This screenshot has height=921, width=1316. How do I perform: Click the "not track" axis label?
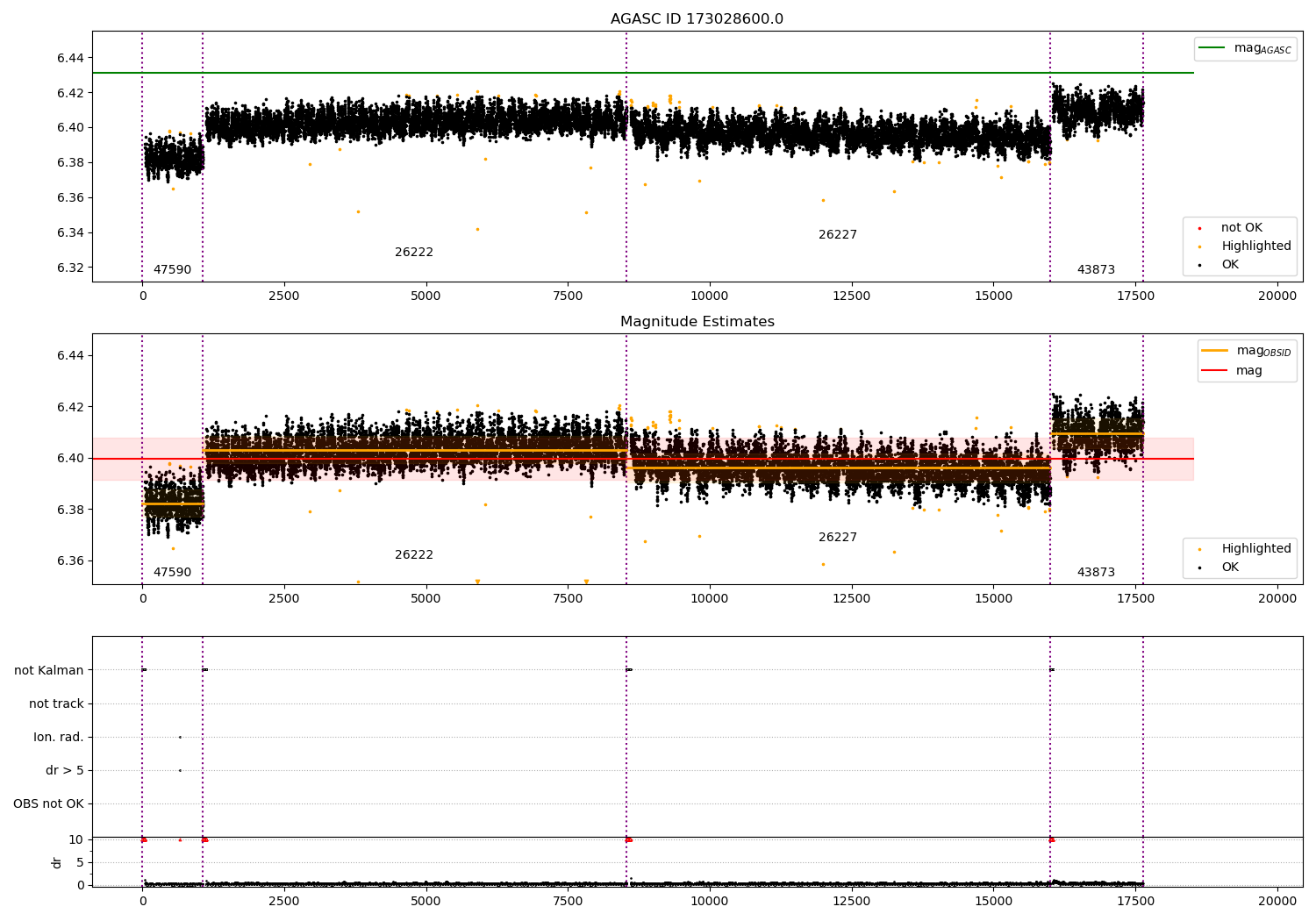(x=56, y=703)
